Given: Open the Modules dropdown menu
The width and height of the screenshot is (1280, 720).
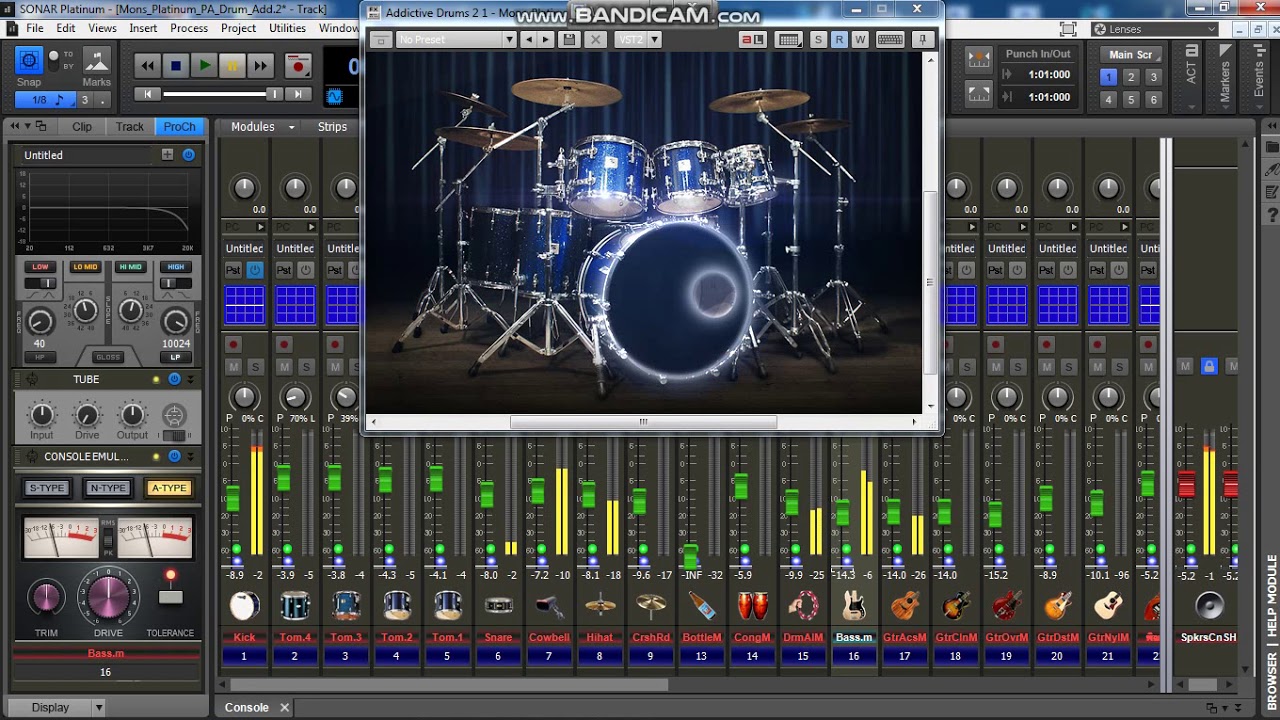Looking at the screenshot, I should [x=263, y=127].
